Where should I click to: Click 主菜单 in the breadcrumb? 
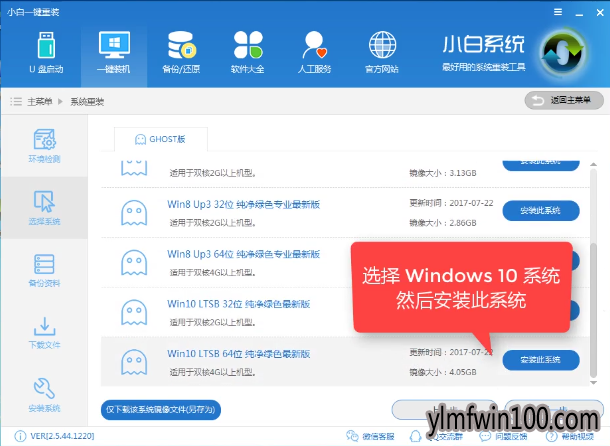point(40,102)
